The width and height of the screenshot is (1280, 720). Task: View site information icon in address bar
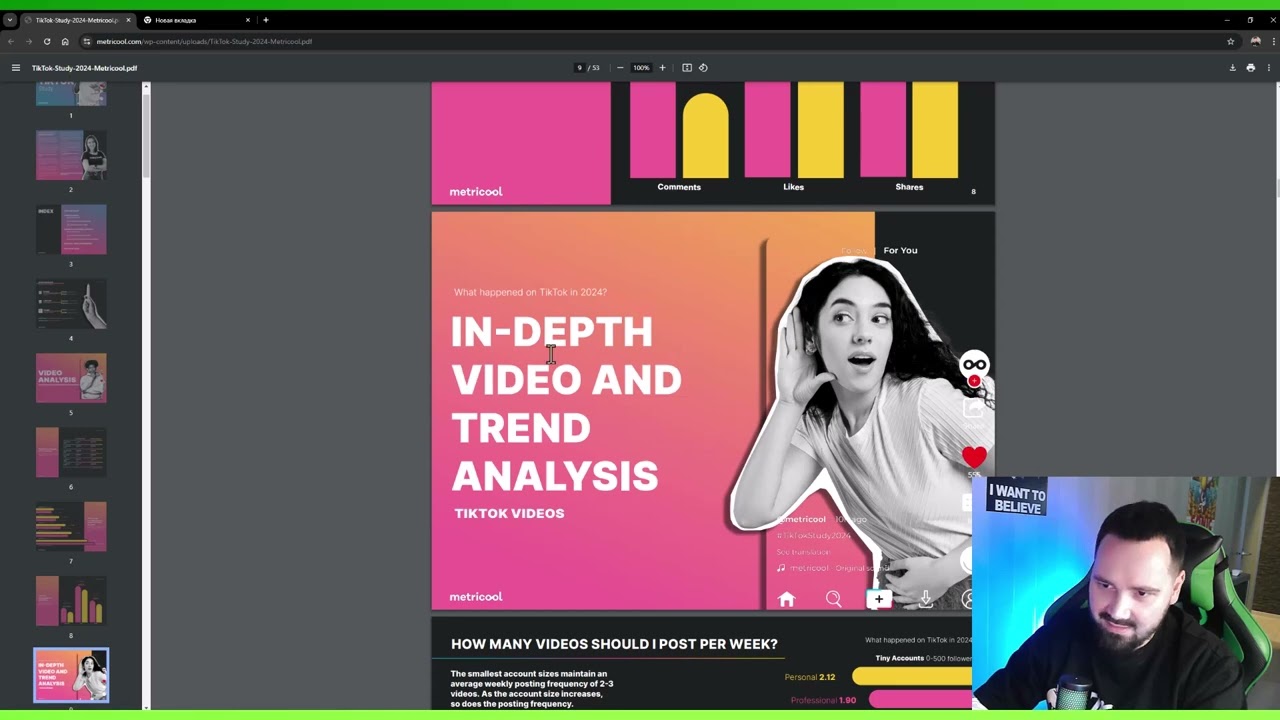87,41
